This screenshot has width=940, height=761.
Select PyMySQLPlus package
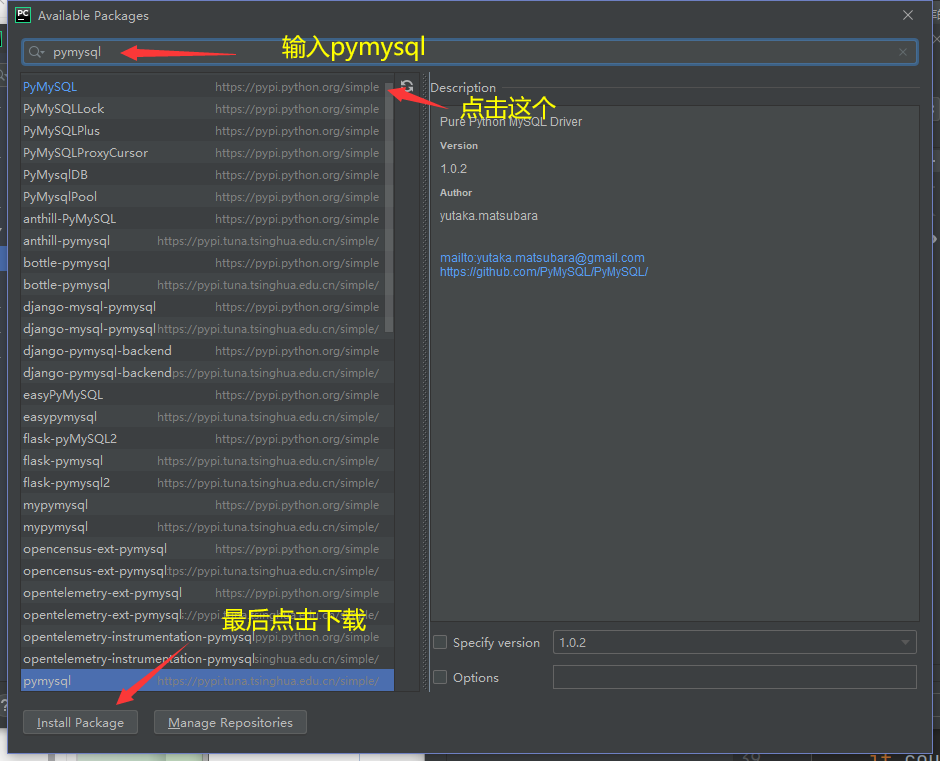pyautogui.click(x=207, y=131)
